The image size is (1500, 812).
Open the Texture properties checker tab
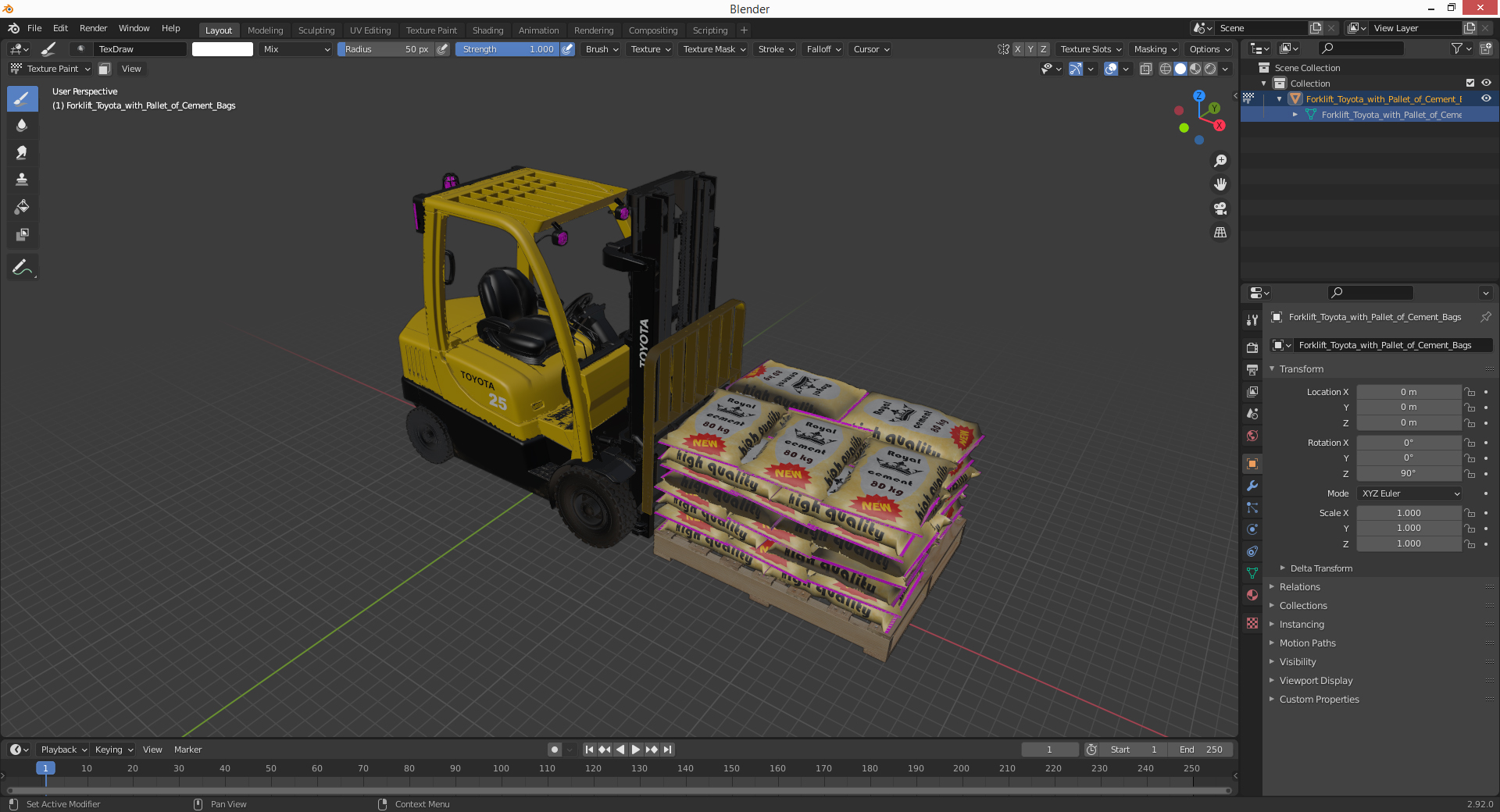coord(1252,623)
